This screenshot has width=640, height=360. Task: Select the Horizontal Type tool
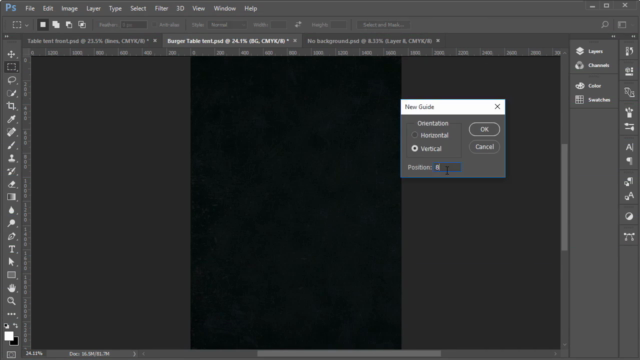(x=11, y=249)
